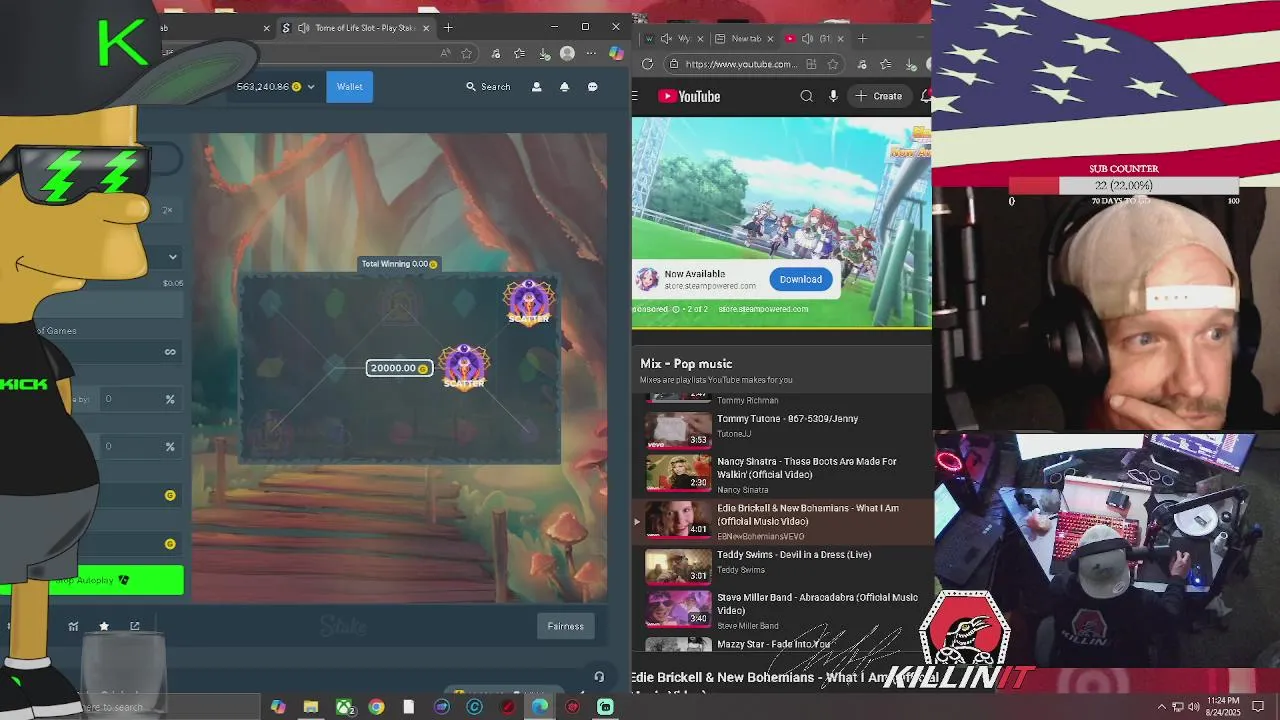The height and width of the screenshot is (720, 1280).
Task: Click the YouTube Create button
Action: click(x=879, y=96)
